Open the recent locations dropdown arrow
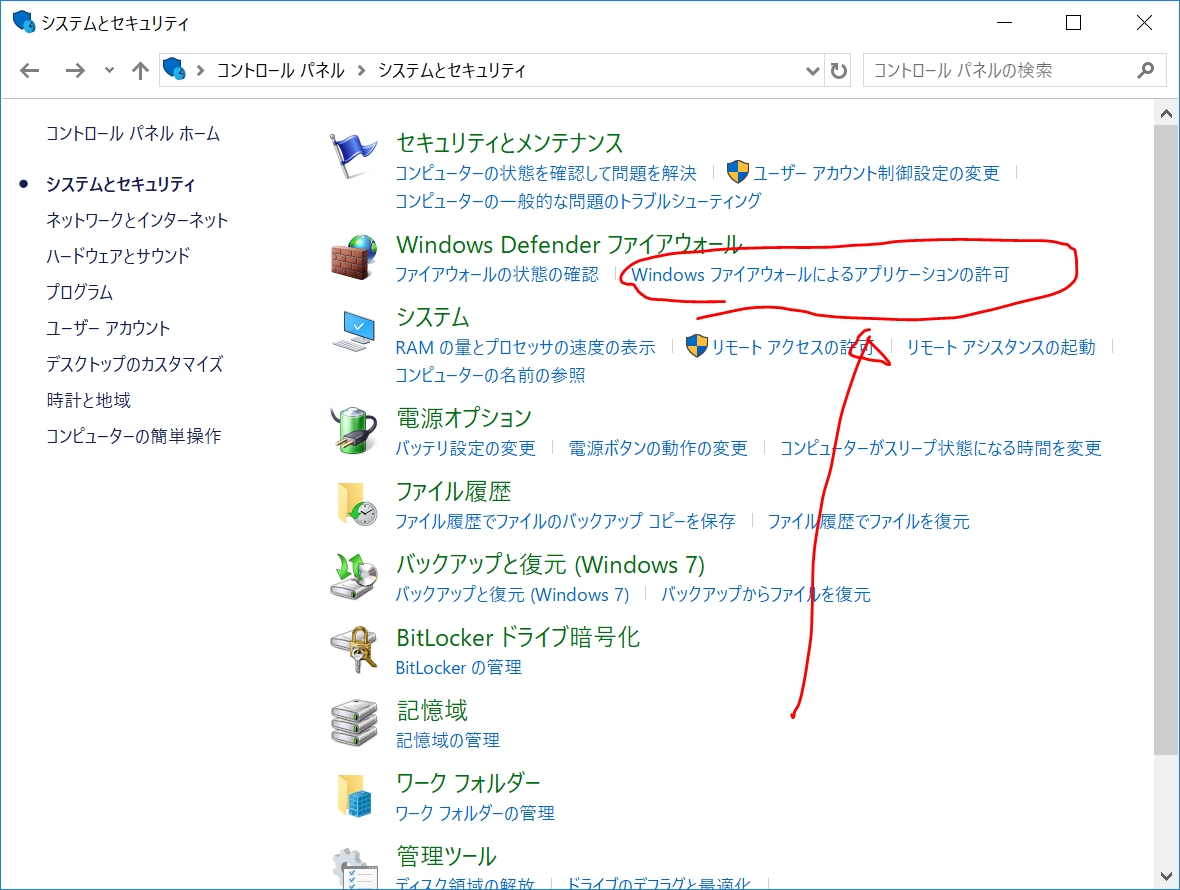Image resolution: width=1180 pixels, height=890 pixels. click(x=109, y=71)
